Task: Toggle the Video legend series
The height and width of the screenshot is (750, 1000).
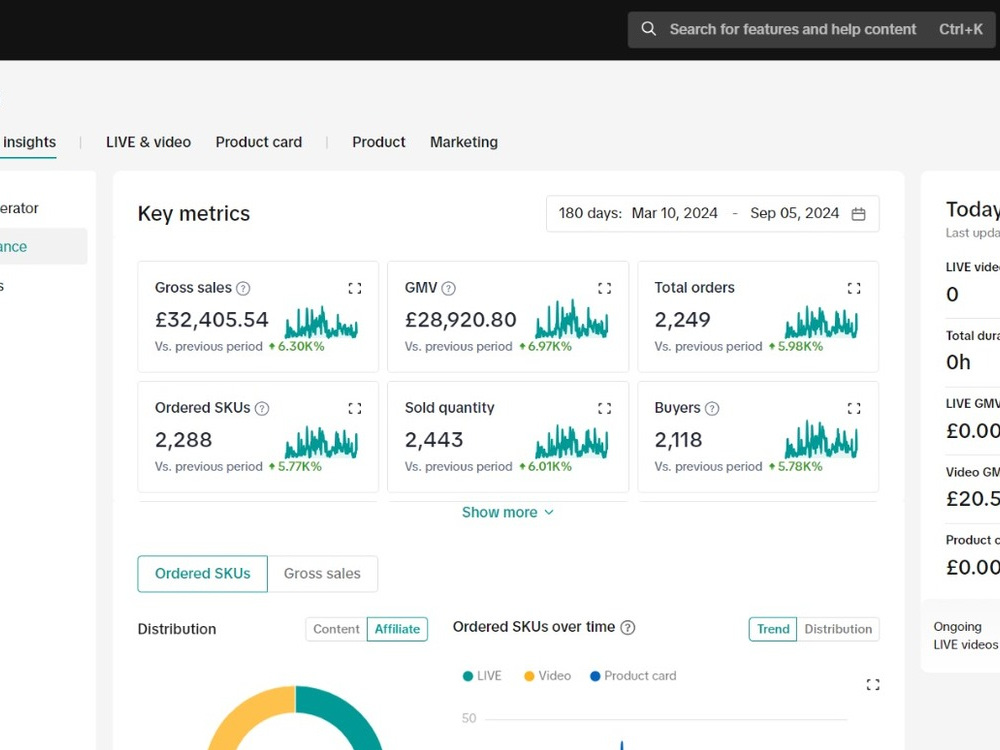Action: 547,676
